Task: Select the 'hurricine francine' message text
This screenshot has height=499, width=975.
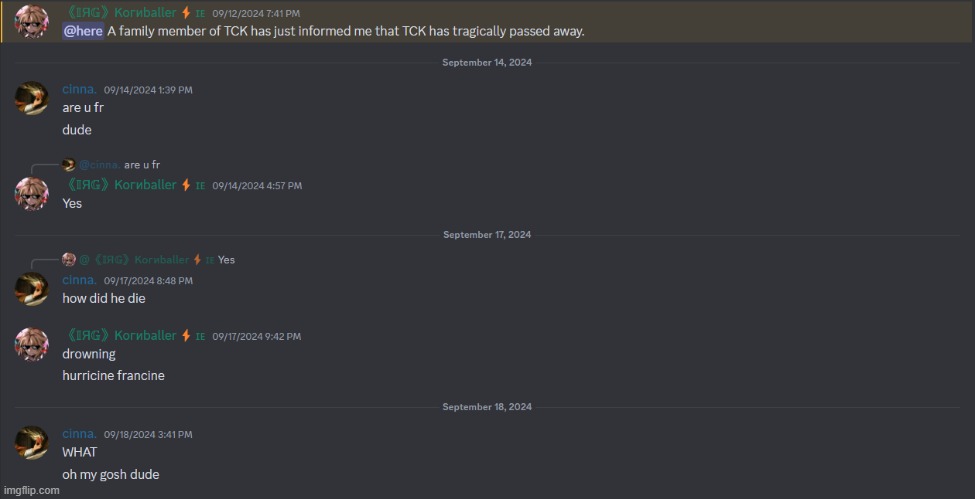Action: click(x=113, y=376)
